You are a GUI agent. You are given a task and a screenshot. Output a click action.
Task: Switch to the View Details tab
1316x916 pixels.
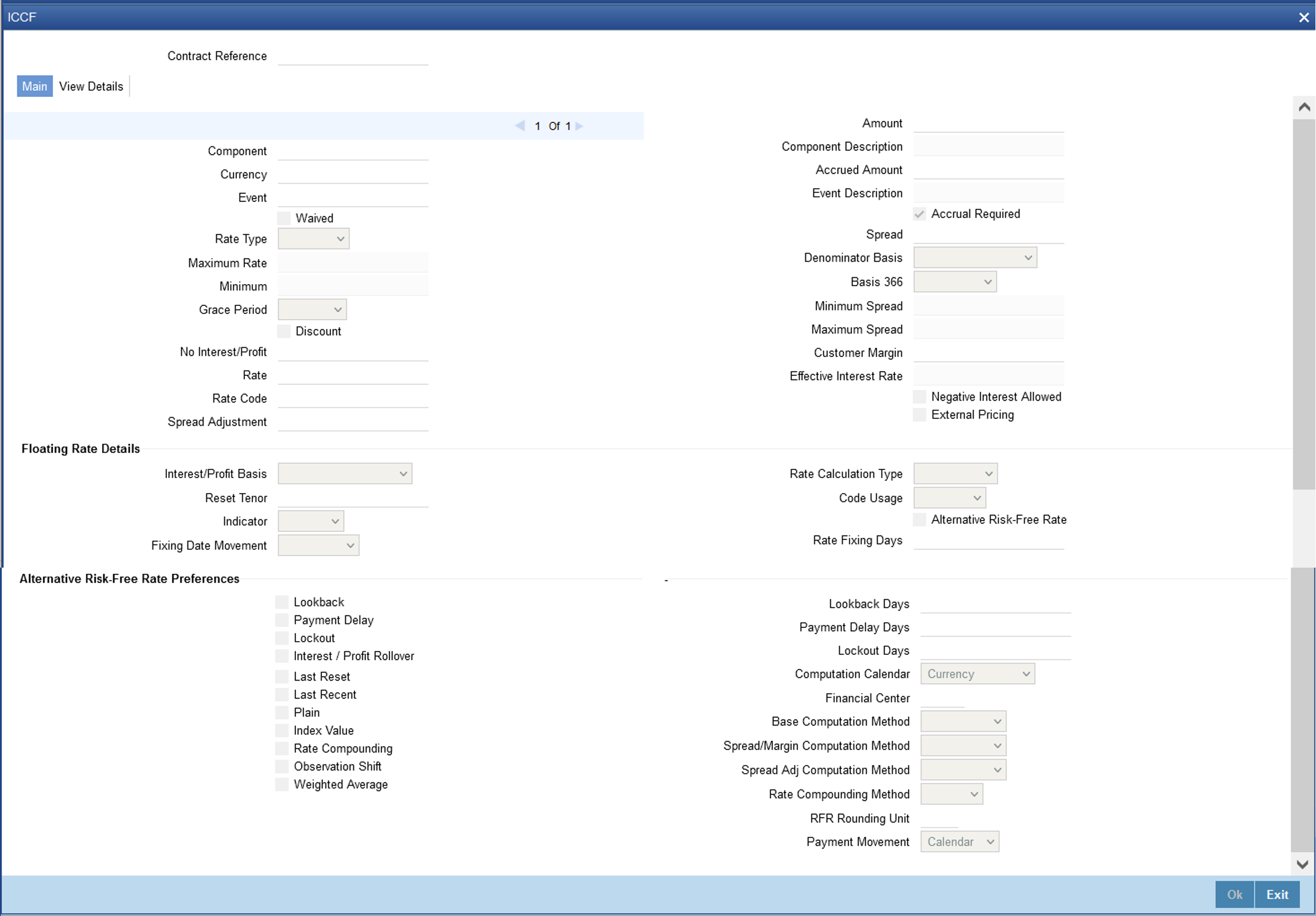91,87
